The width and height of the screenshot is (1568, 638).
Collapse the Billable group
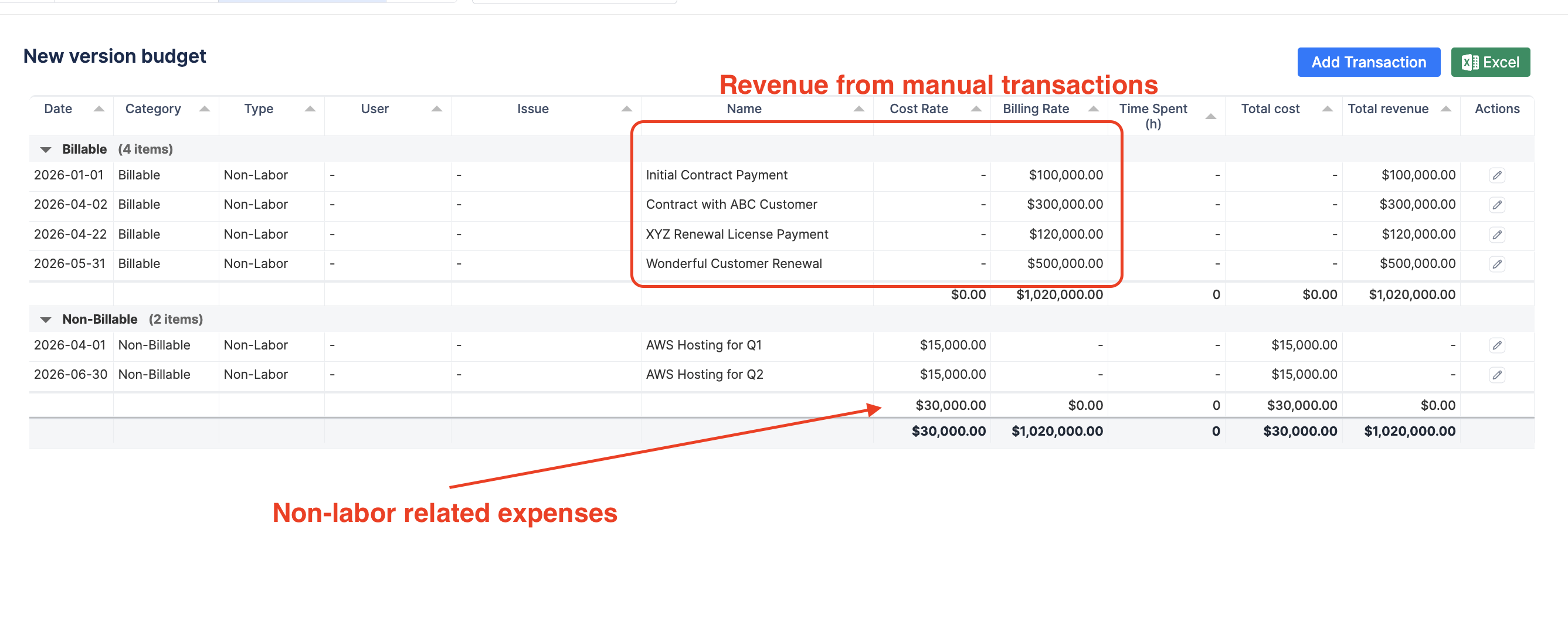click(x=46, y=150)
